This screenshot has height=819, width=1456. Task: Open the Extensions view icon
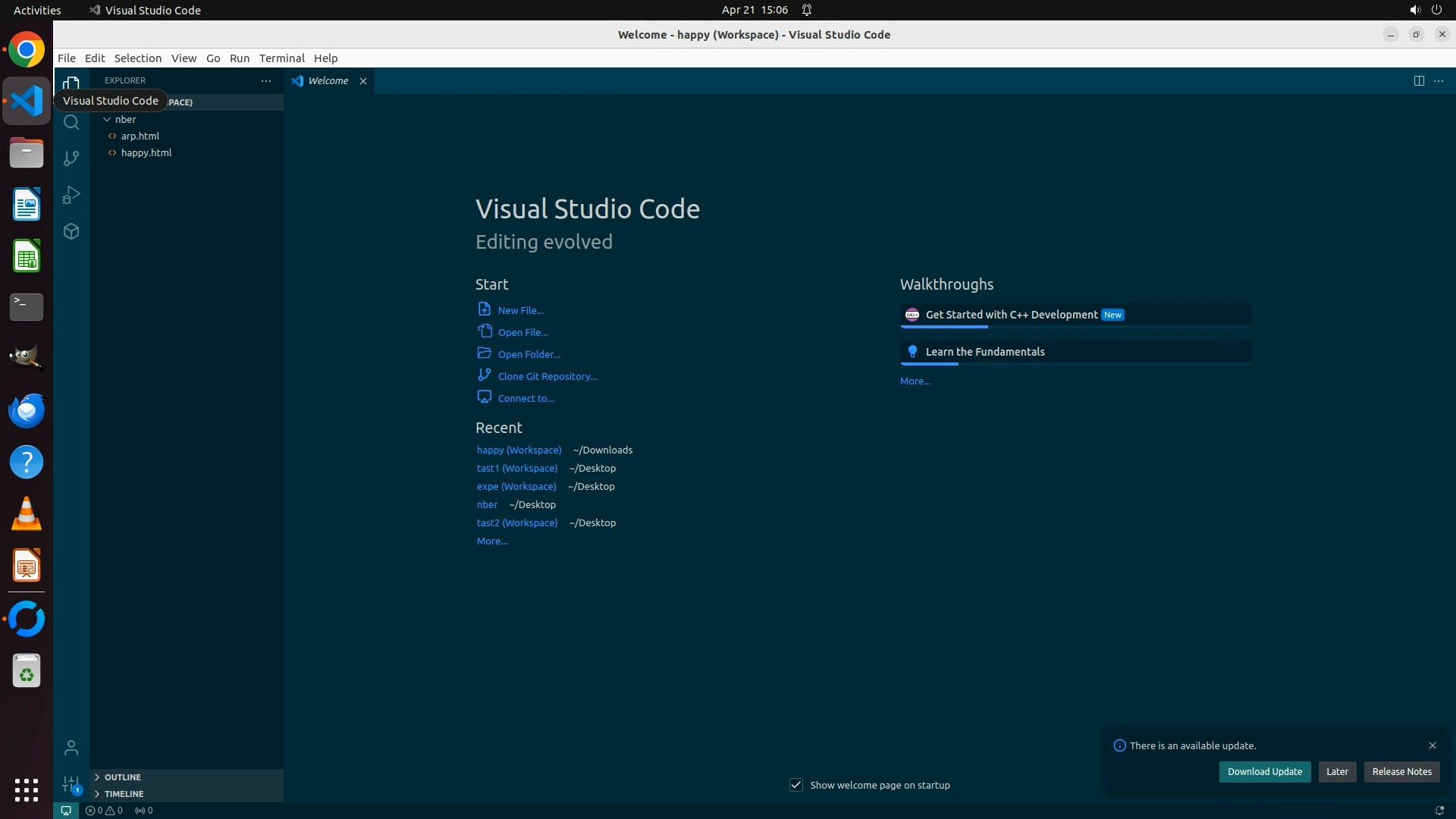pos(71,231)
